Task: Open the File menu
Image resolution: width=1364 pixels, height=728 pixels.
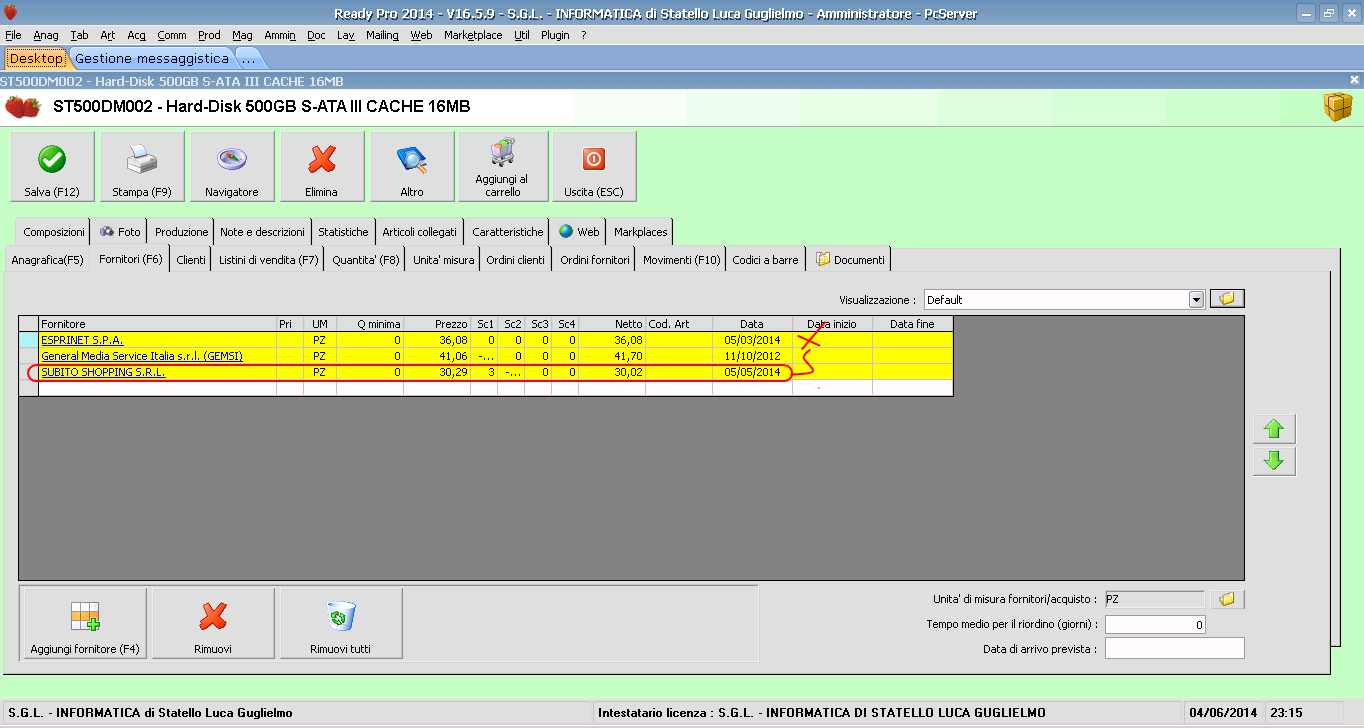Action: (13, 35)
